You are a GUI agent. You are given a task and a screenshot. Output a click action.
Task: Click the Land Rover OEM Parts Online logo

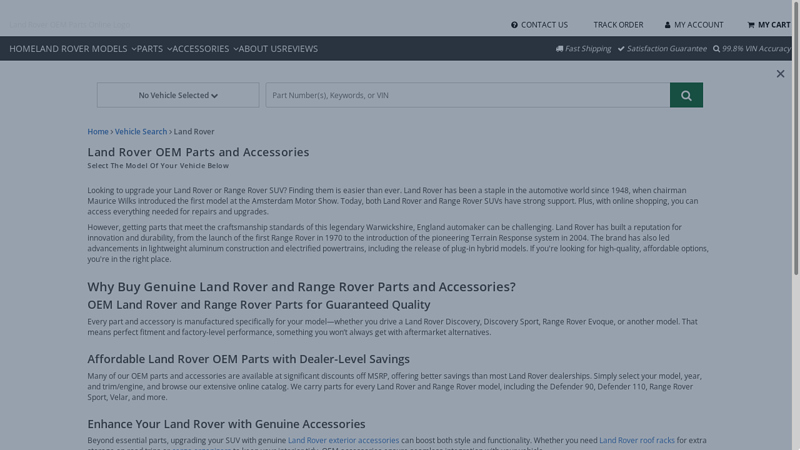click(70, 24)
